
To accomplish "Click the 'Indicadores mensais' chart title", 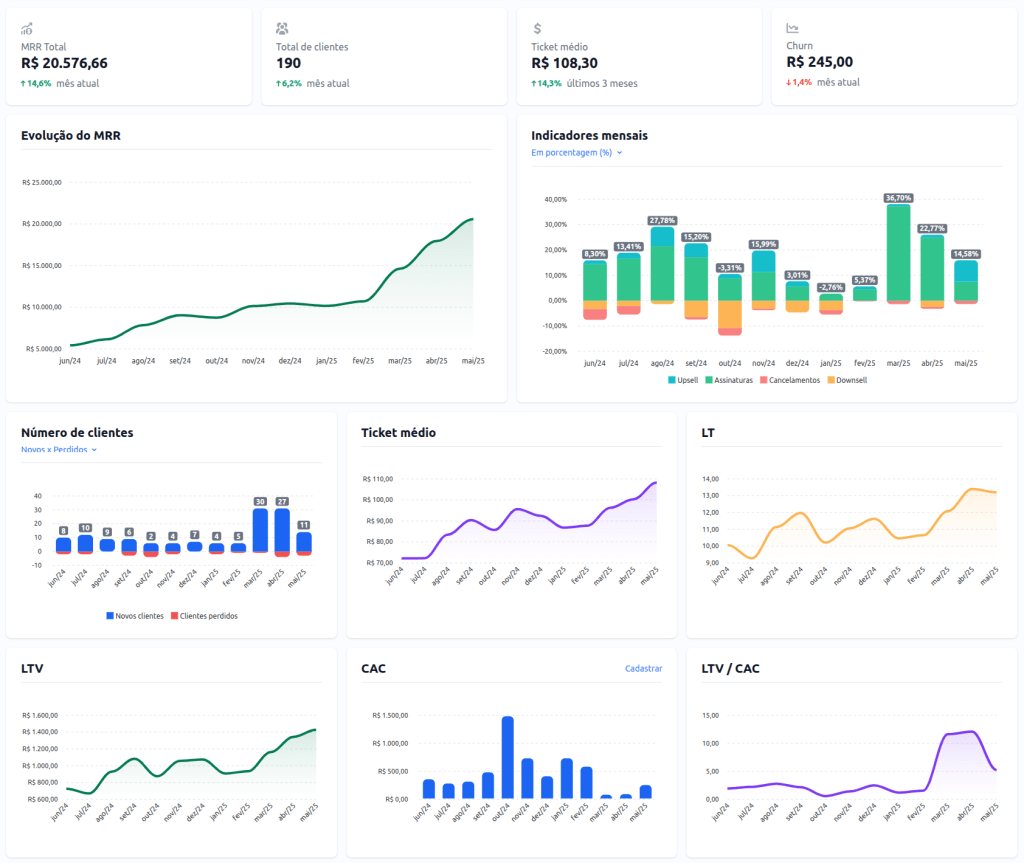I will 589,136.
